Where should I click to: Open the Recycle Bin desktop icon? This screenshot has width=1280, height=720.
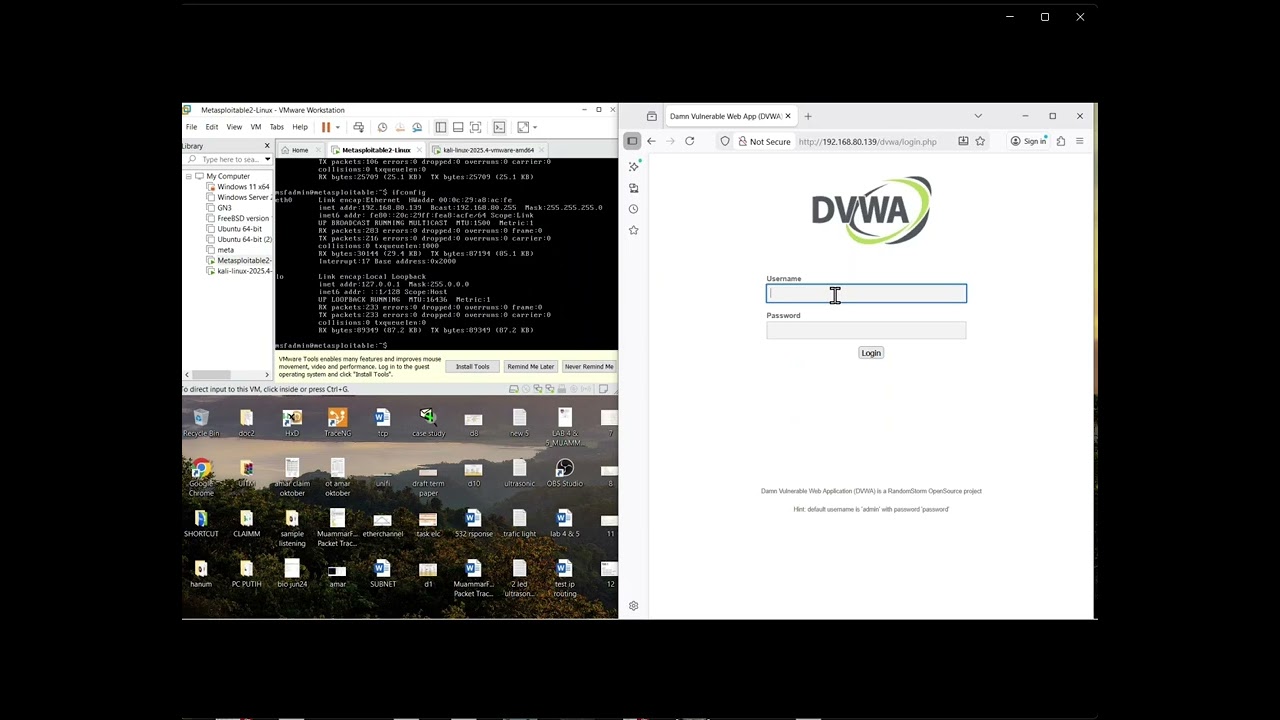tap(201, 423)
